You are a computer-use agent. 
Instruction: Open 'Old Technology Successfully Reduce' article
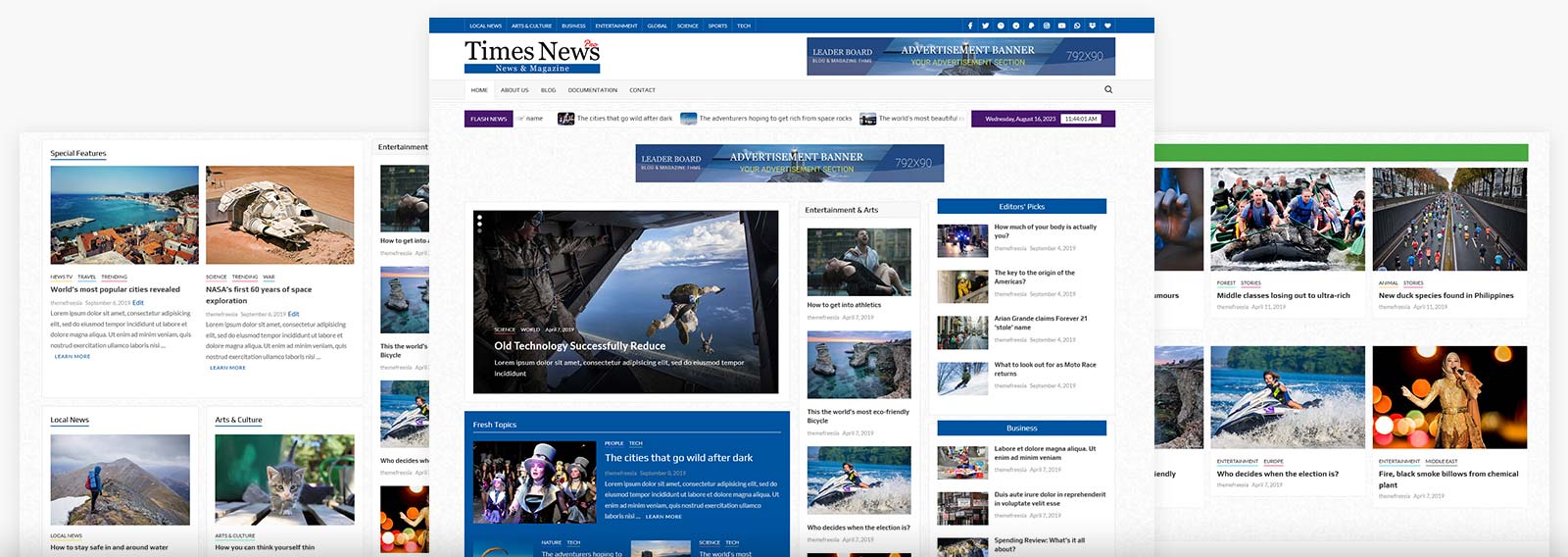pyautogui.click(x=579, y=346)
